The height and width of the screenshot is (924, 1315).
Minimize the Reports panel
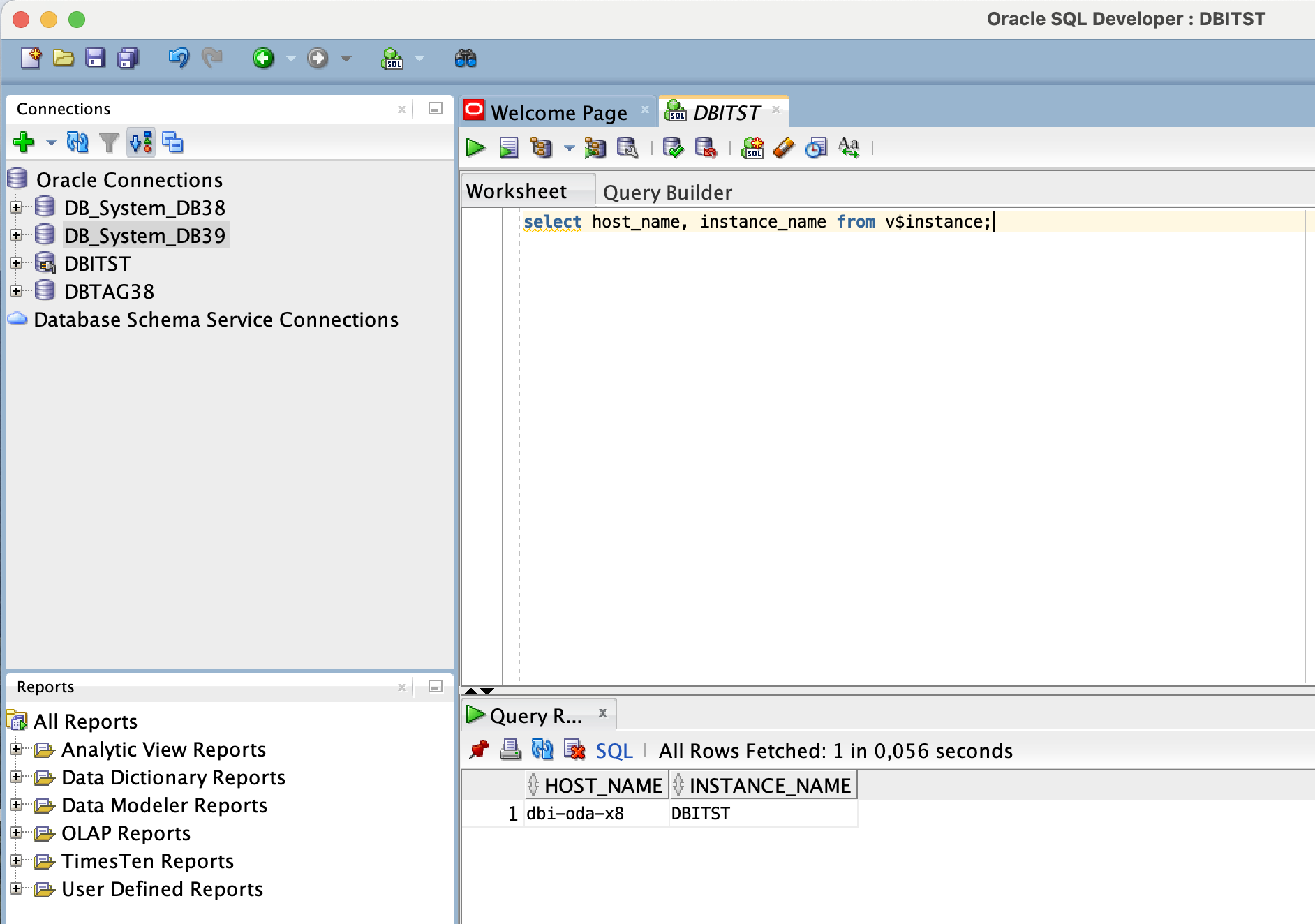(x=436, y=687)
